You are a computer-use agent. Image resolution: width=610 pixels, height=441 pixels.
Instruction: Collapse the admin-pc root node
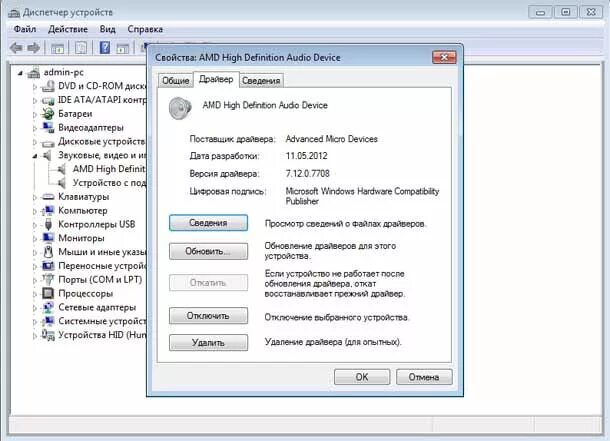click(x=21, y=73)
